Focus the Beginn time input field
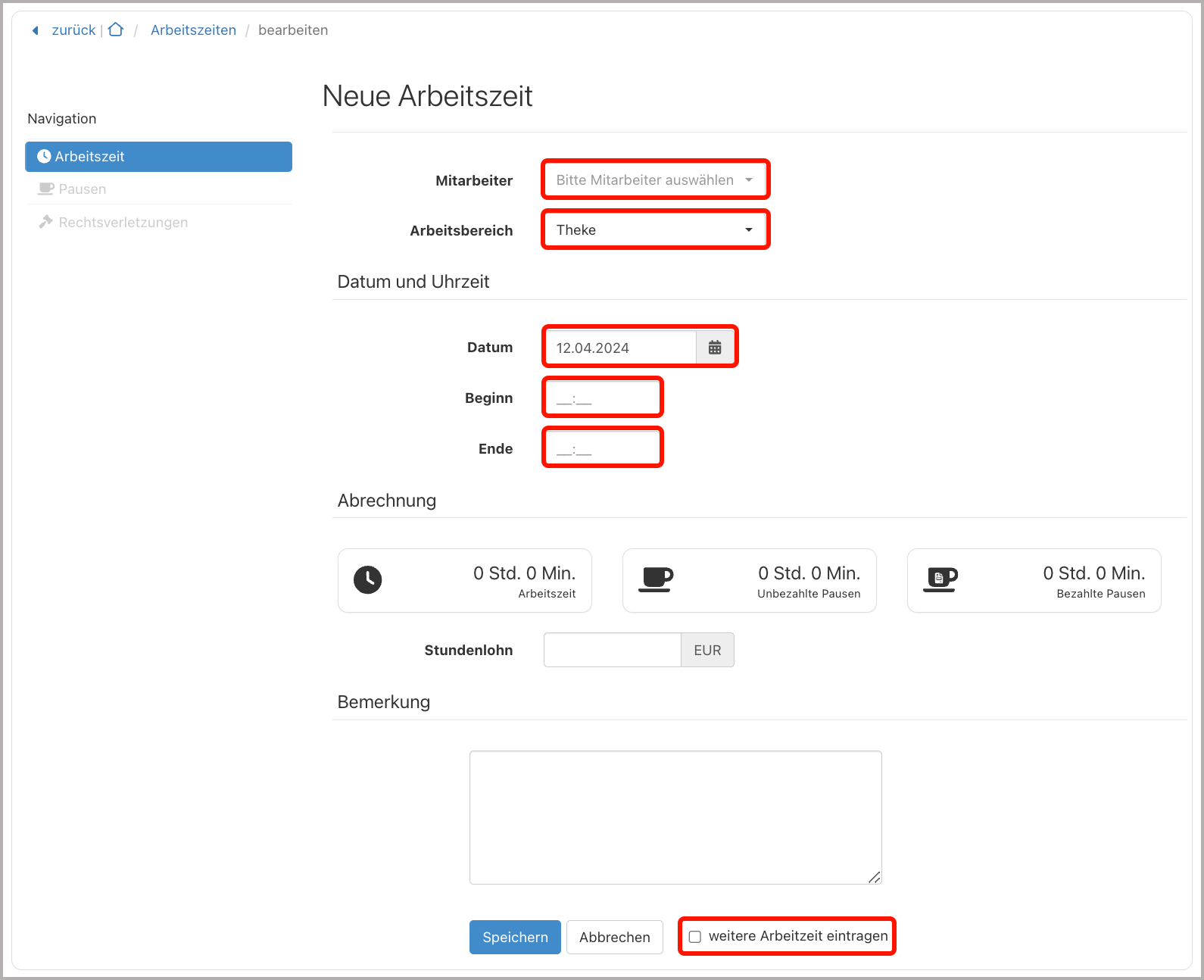The width and height of the screenshot is (1204, 980). (603, 398)
